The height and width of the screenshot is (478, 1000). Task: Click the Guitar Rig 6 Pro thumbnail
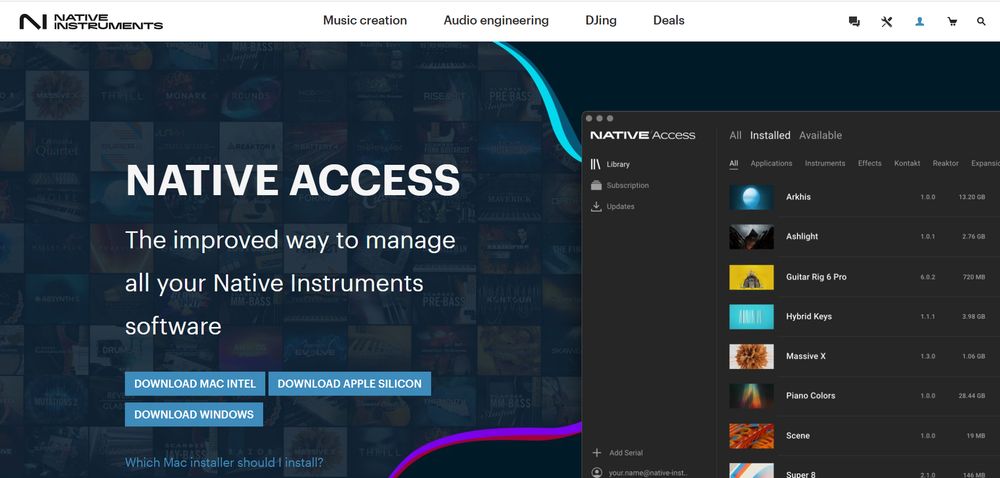[751, 277]
